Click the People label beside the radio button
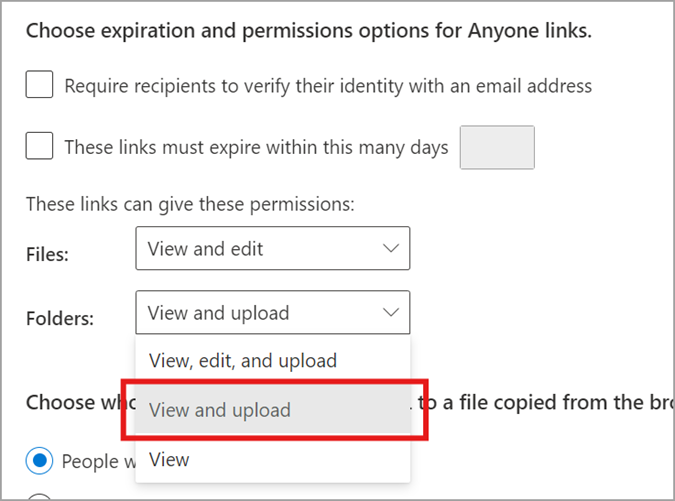This screenshot has height=501, width=675. (x=99, y=461)
